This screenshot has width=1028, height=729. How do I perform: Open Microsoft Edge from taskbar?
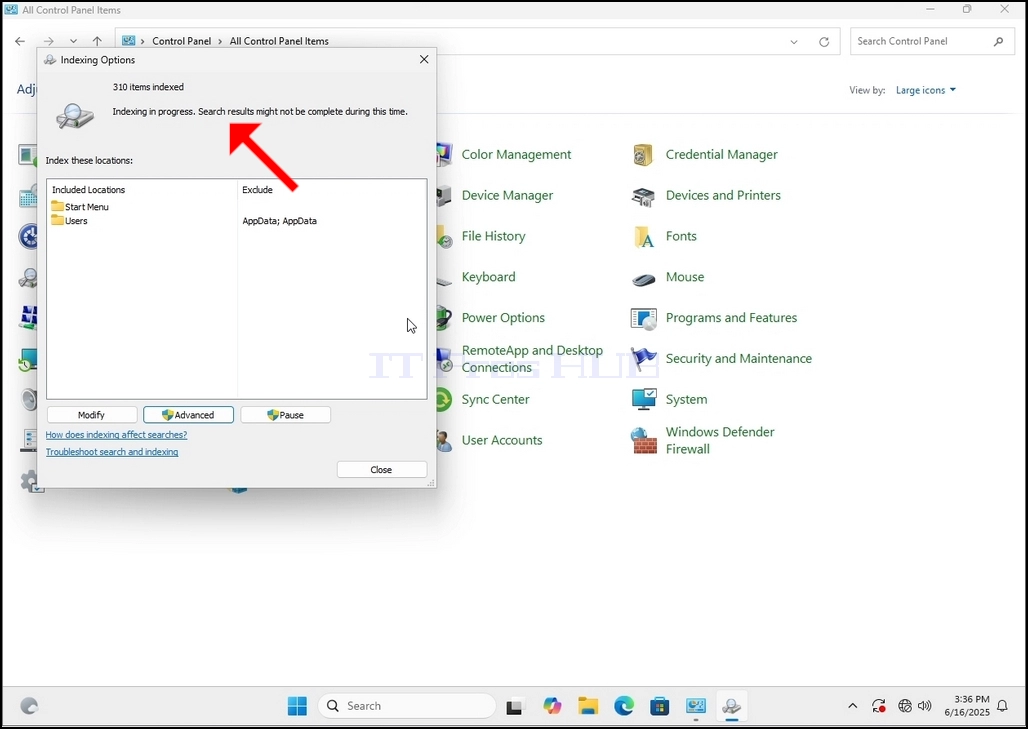[x=624, y=706]
